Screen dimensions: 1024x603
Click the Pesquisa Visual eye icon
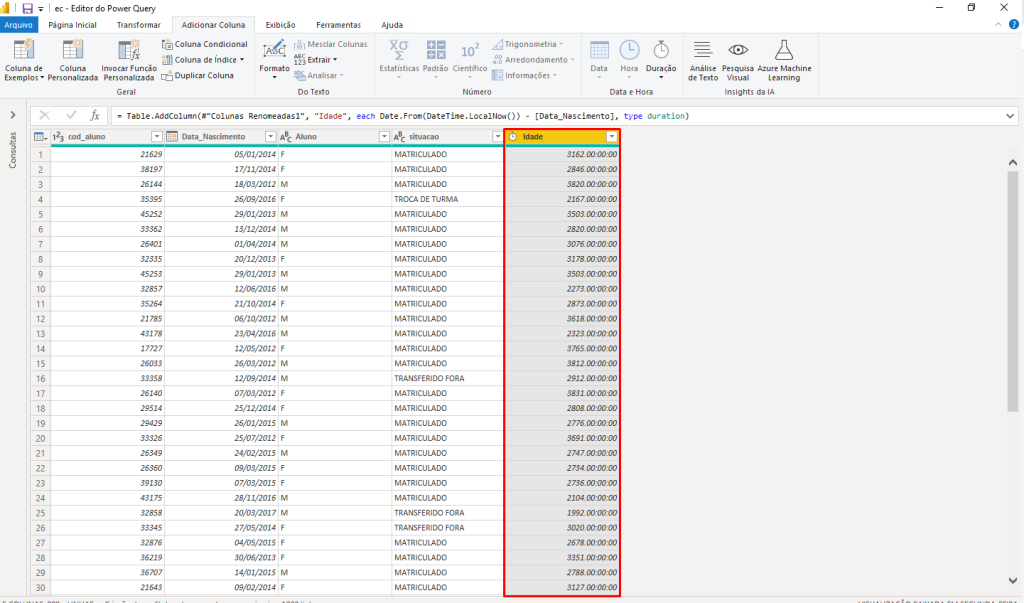point(738,51)
